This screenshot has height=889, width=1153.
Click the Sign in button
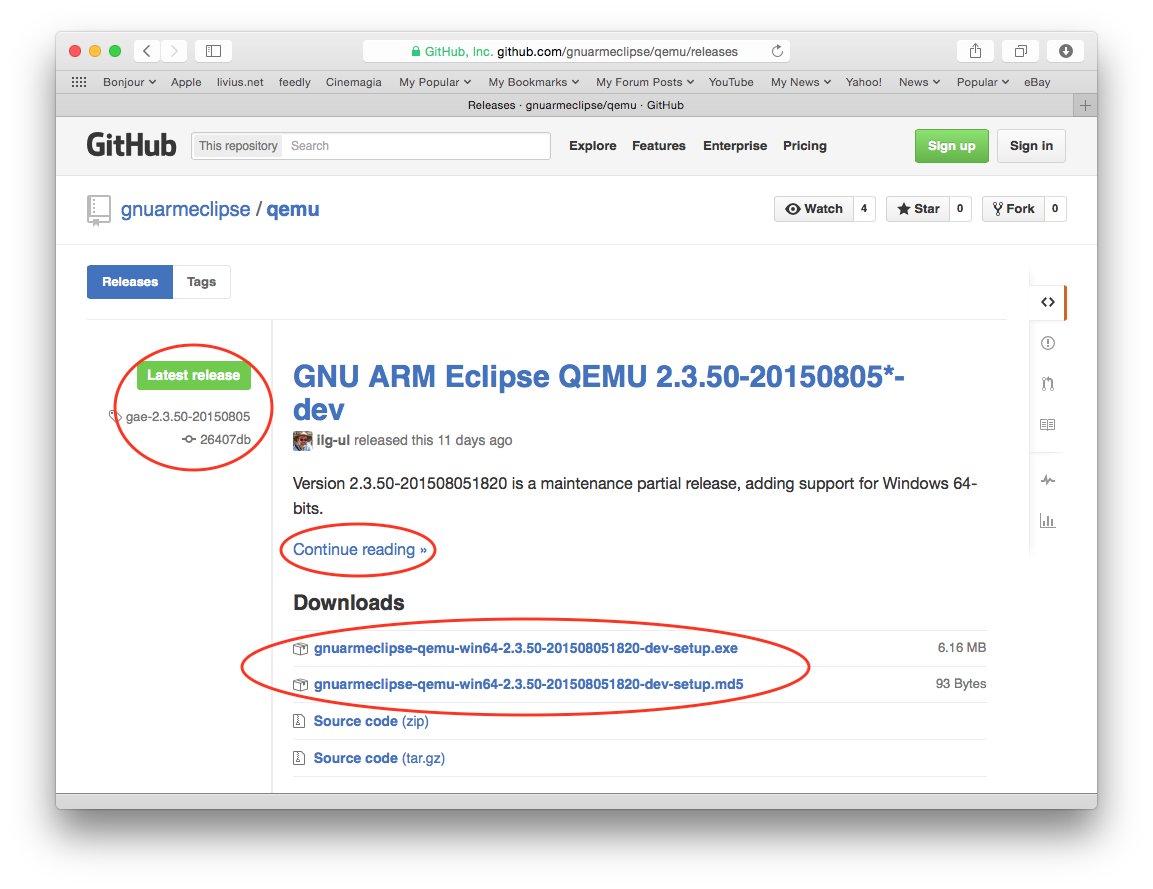pos(1031,146)
